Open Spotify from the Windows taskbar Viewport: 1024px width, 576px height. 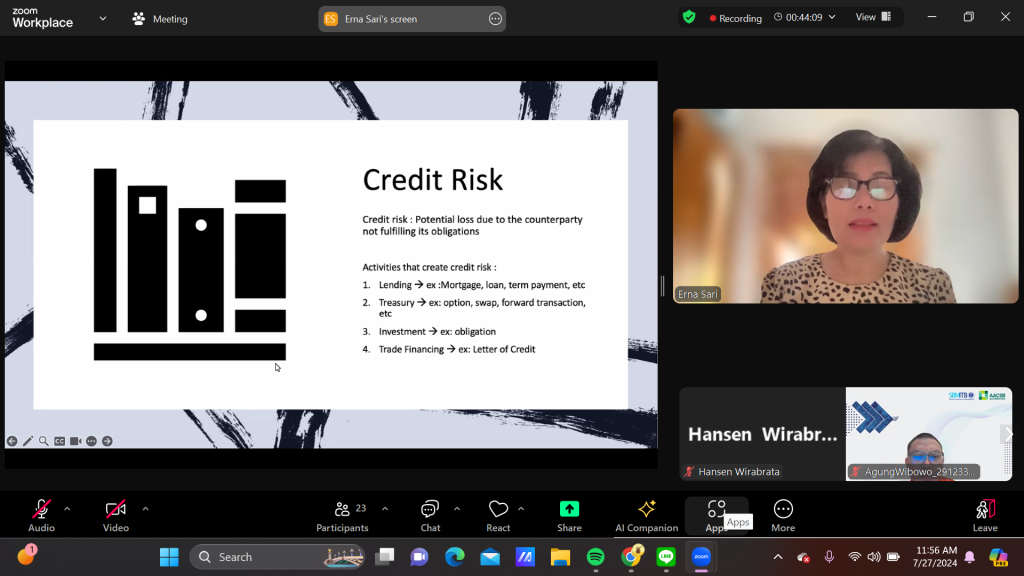point(595,557)
